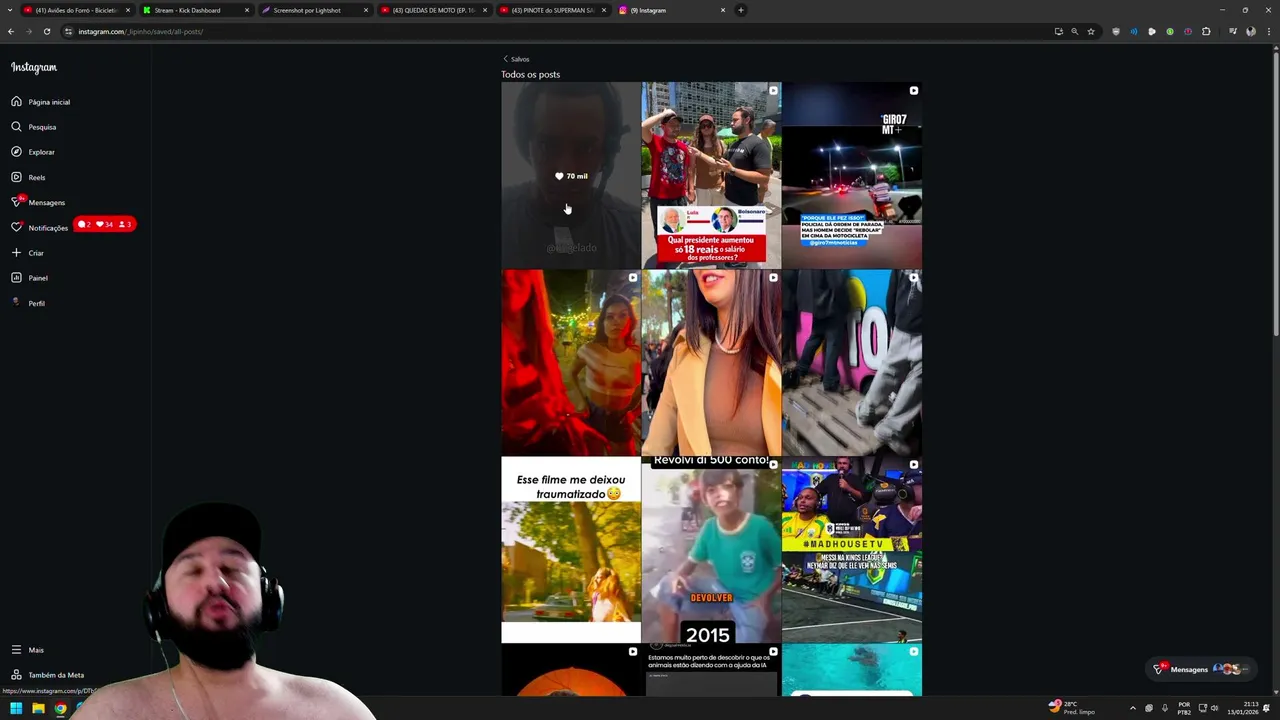The width and height of the screenshot is (1280, 720).
Task: Click the instagram.com address bar
Action: coord(560,31)
